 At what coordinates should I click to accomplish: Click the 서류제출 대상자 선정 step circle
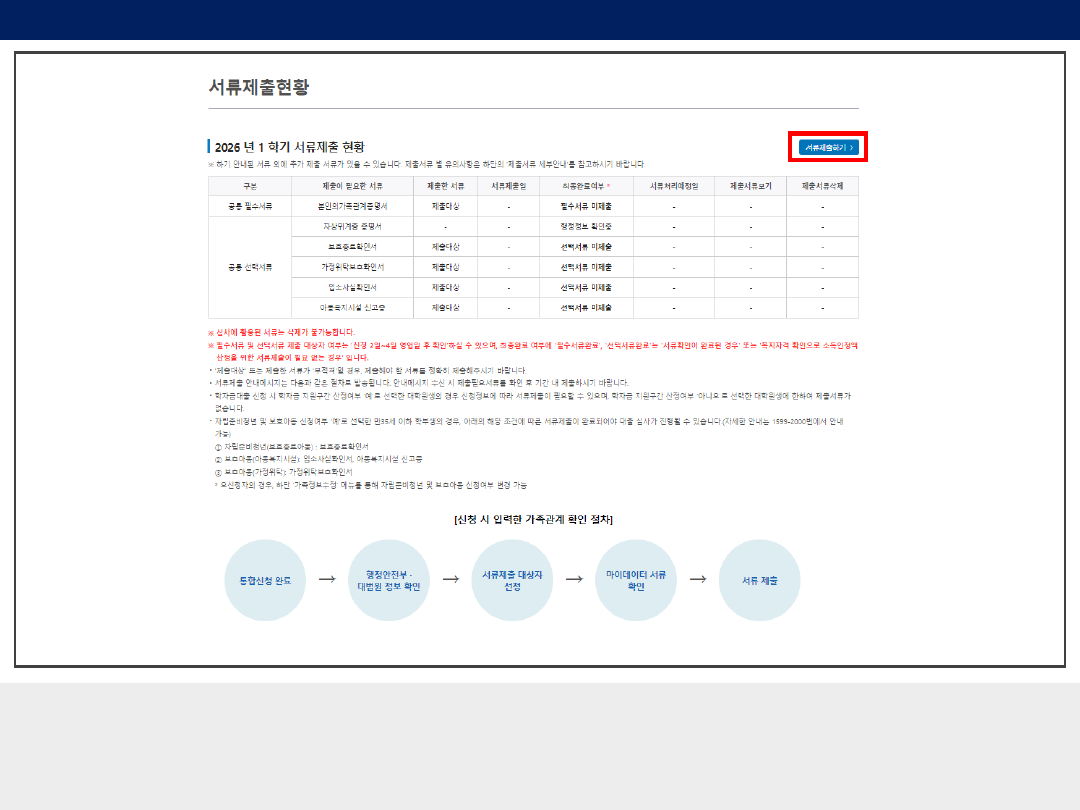coord(512,580)
